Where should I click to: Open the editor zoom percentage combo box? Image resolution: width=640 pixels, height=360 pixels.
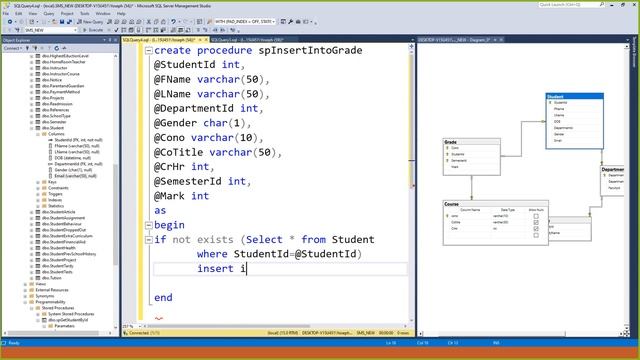coord(131,326)
